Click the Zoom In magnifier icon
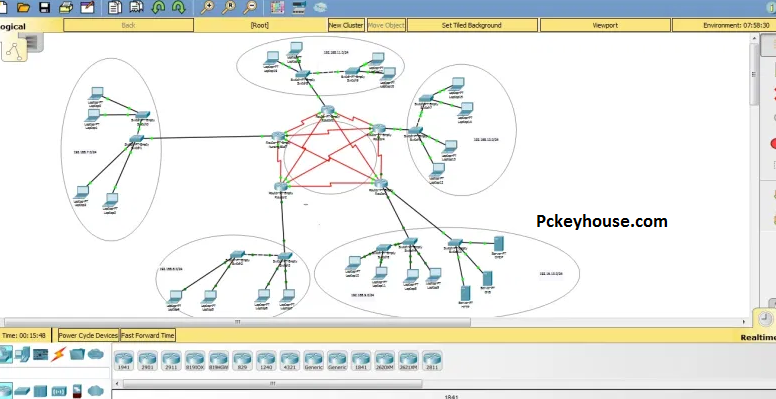This screenshot has width=776, height=399. pos(207,7)
